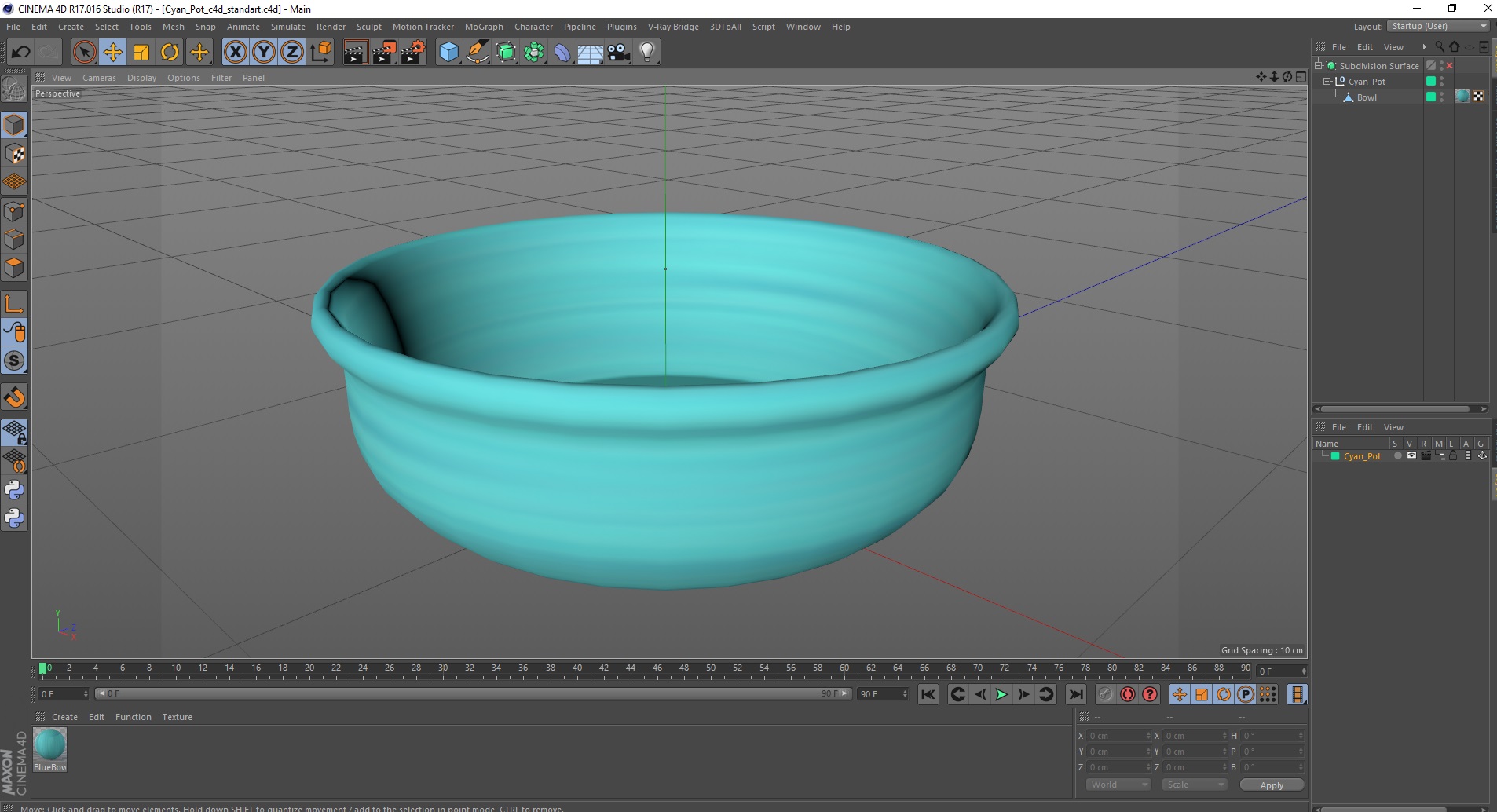Click the H rotation field
The height and width of the screenshot is (812, 1497).
coord(1272,736)
